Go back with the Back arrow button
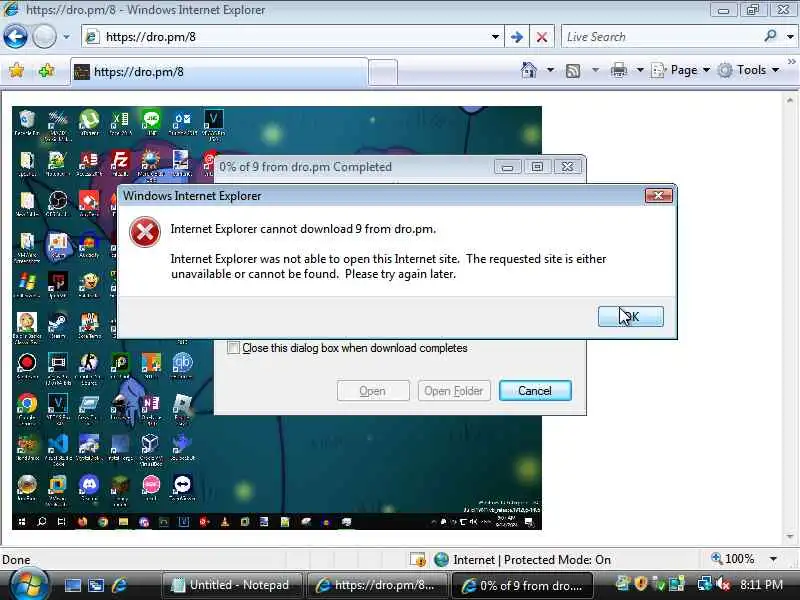800x600 pixels. tap(15, 37)
